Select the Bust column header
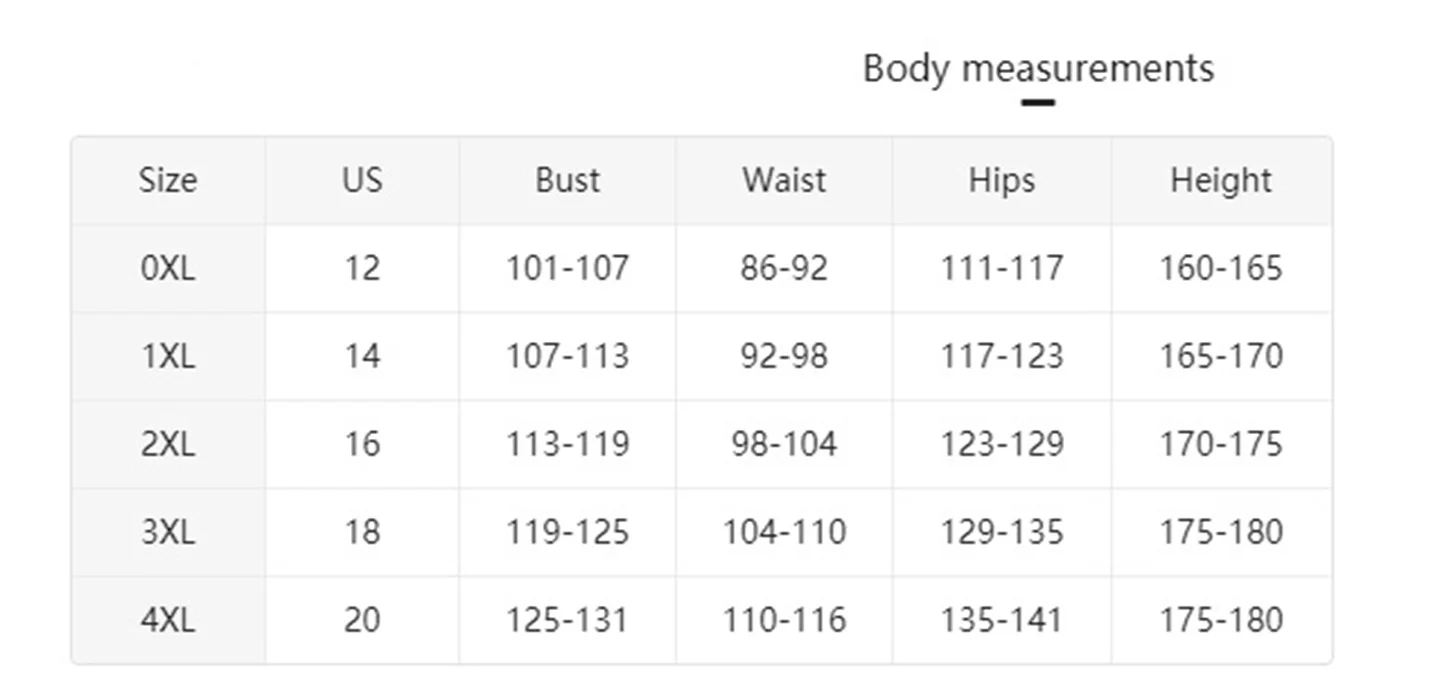Screen dimensions: 1440x688 click(568, 180)
